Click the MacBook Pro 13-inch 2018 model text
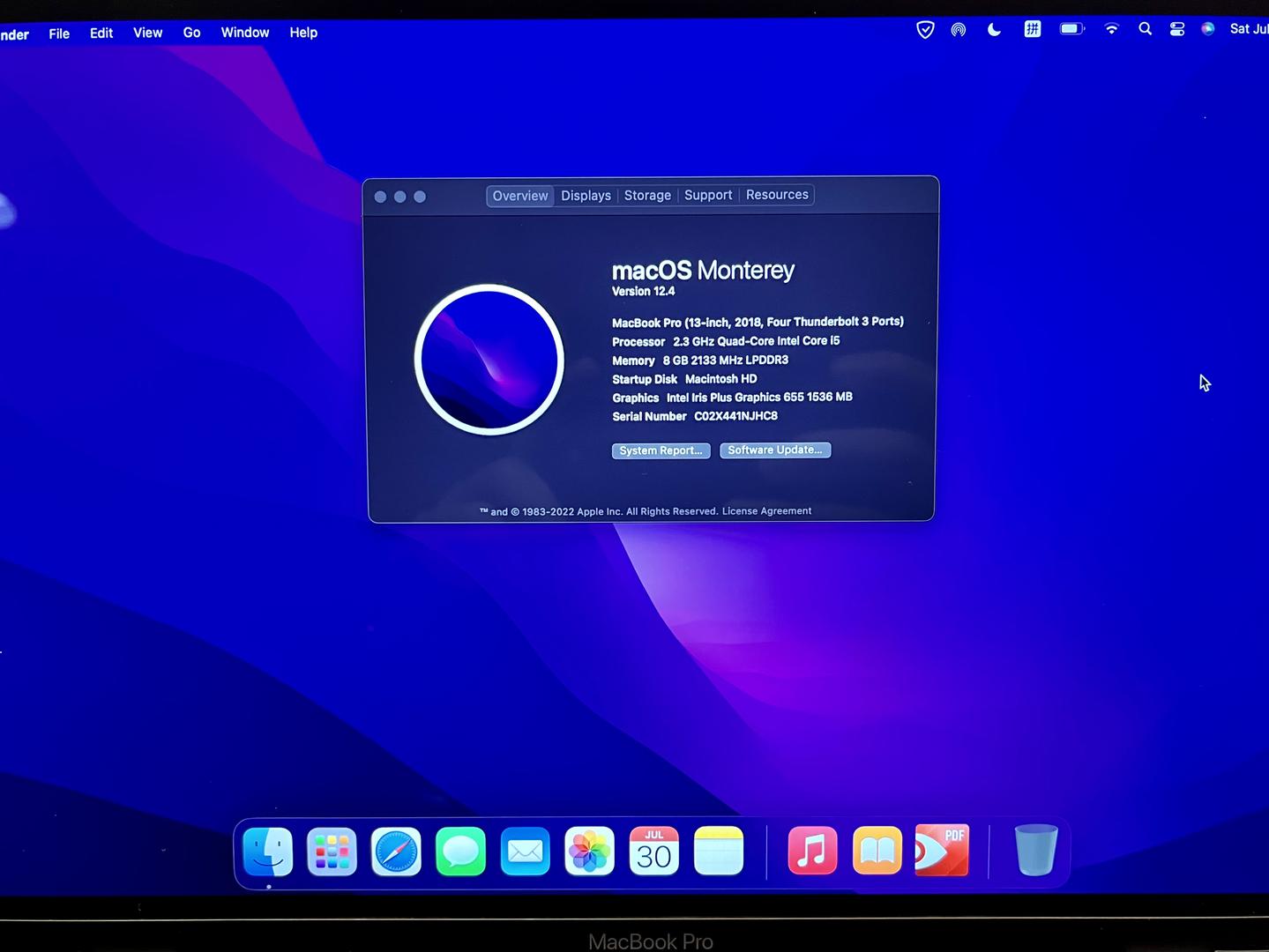Viewport: 1269px width, 952px height. [x=758, y=322]
